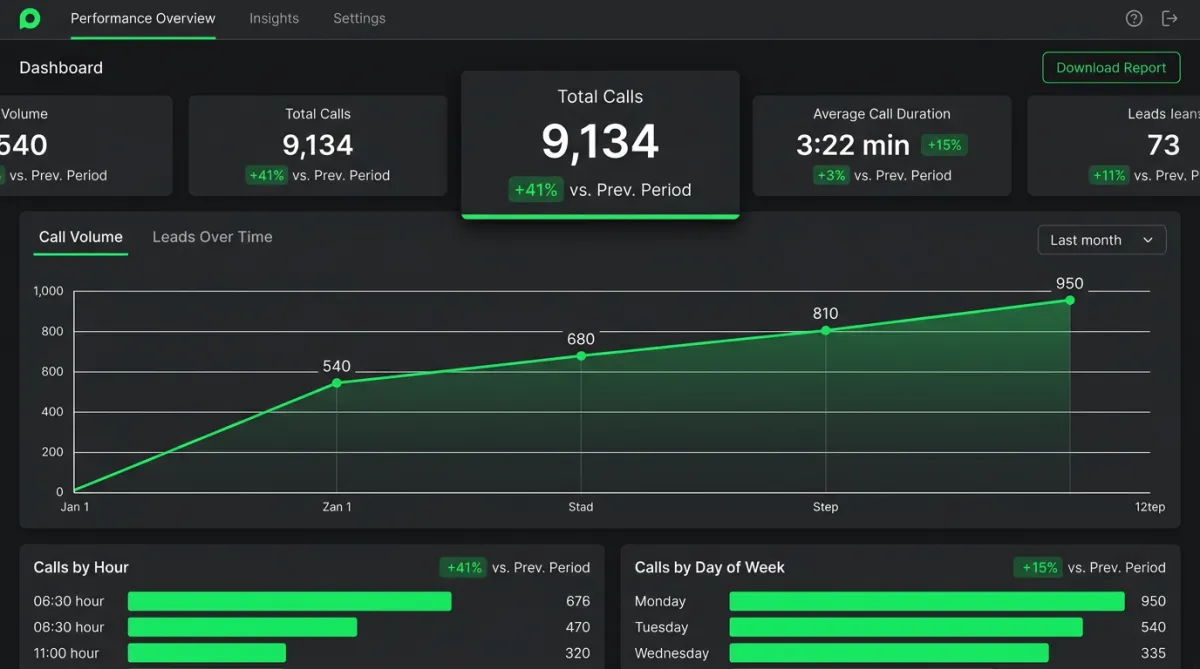Click the Leads card value 73
This screenshot has height=669, width=1200.
(x=1163, y=145)
